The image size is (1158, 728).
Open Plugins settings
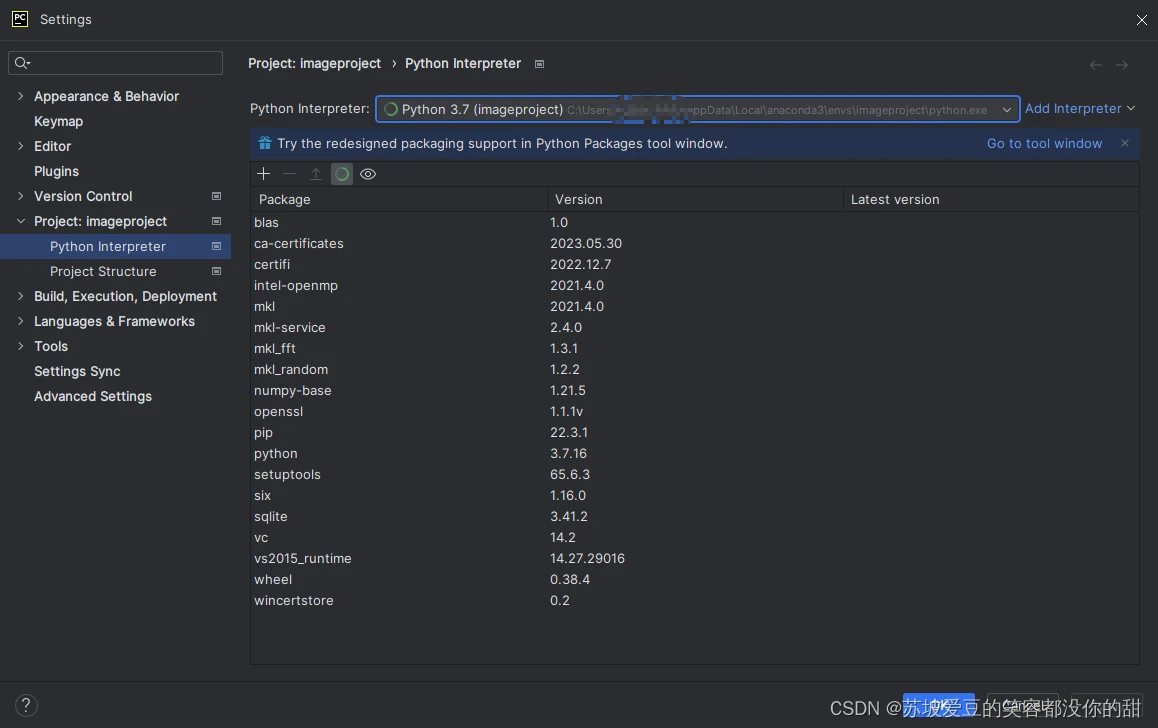click(x=56, y=171)
